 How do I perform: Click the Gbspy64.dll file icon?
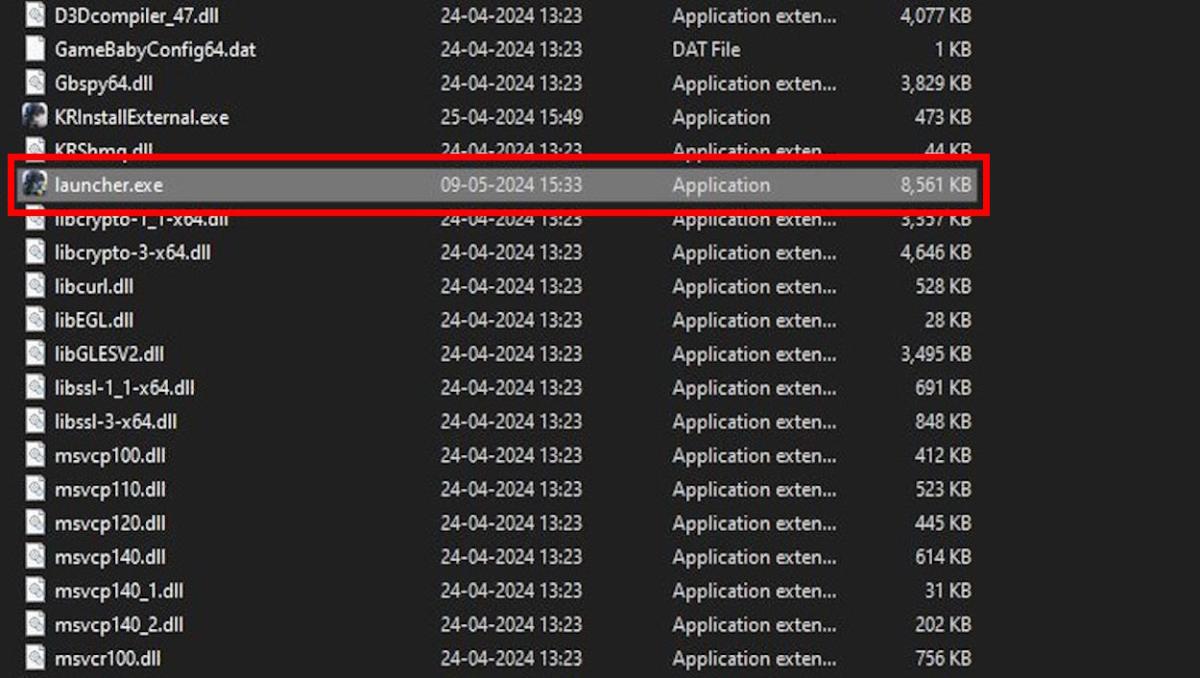point(33,83)
